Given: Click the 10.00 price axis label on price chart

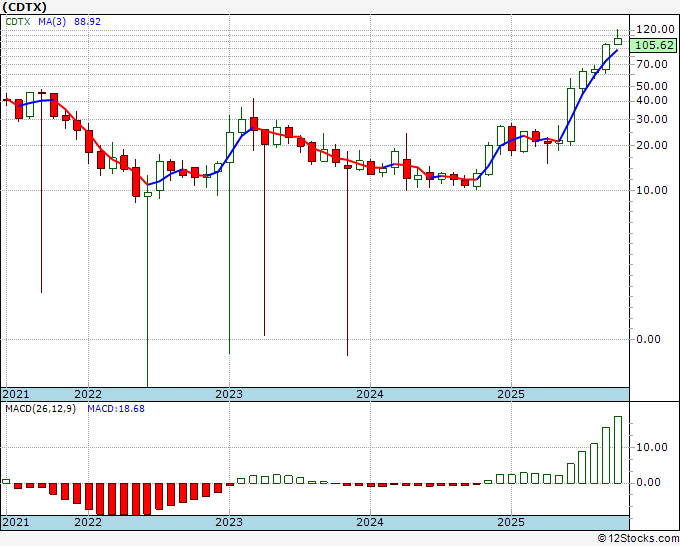Looking at the screenshot, I should [x=652, y=190].
